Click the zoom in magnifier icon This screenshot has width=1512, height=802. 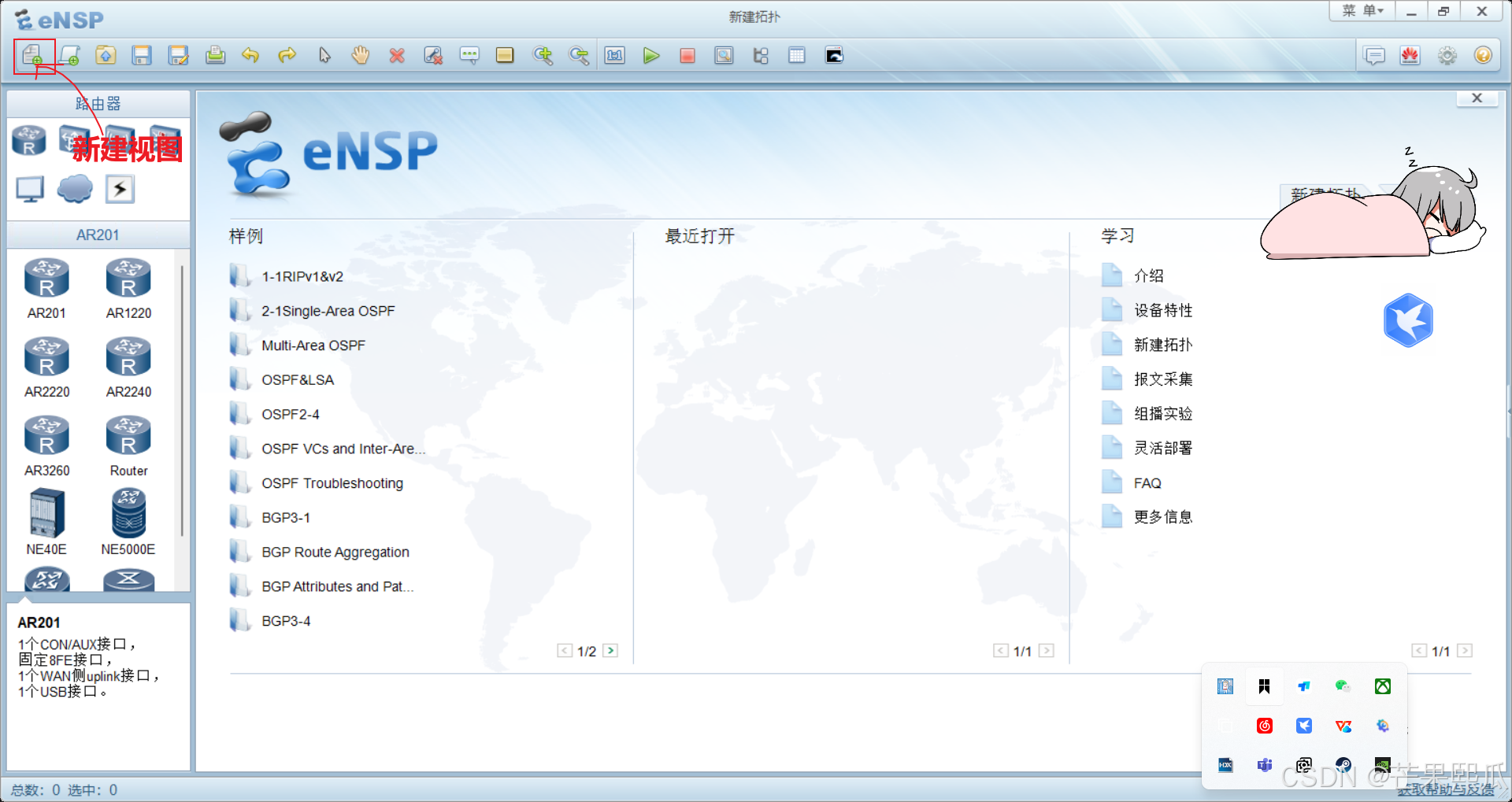(543, 55)
